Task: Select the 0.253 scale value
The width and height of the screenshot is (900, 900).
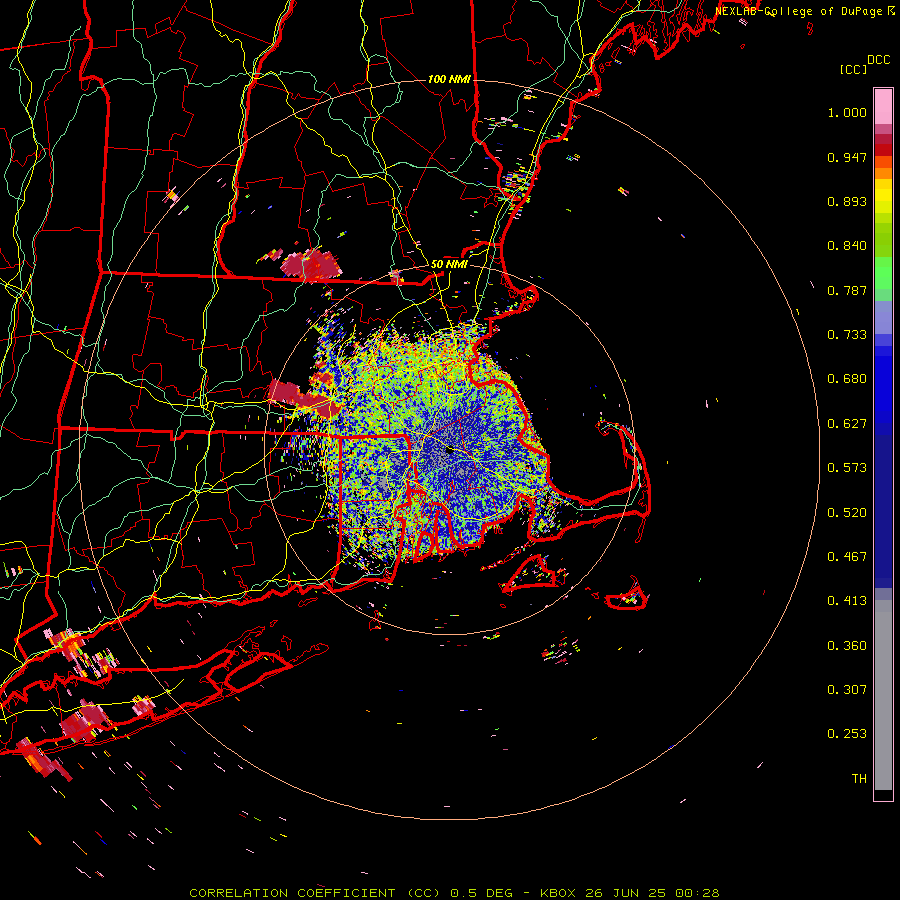Action: tap(847, 734)
